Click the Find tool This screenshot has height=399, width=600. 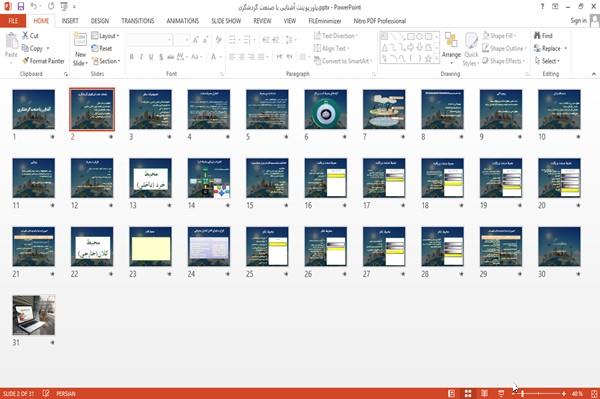click(543, 36)
